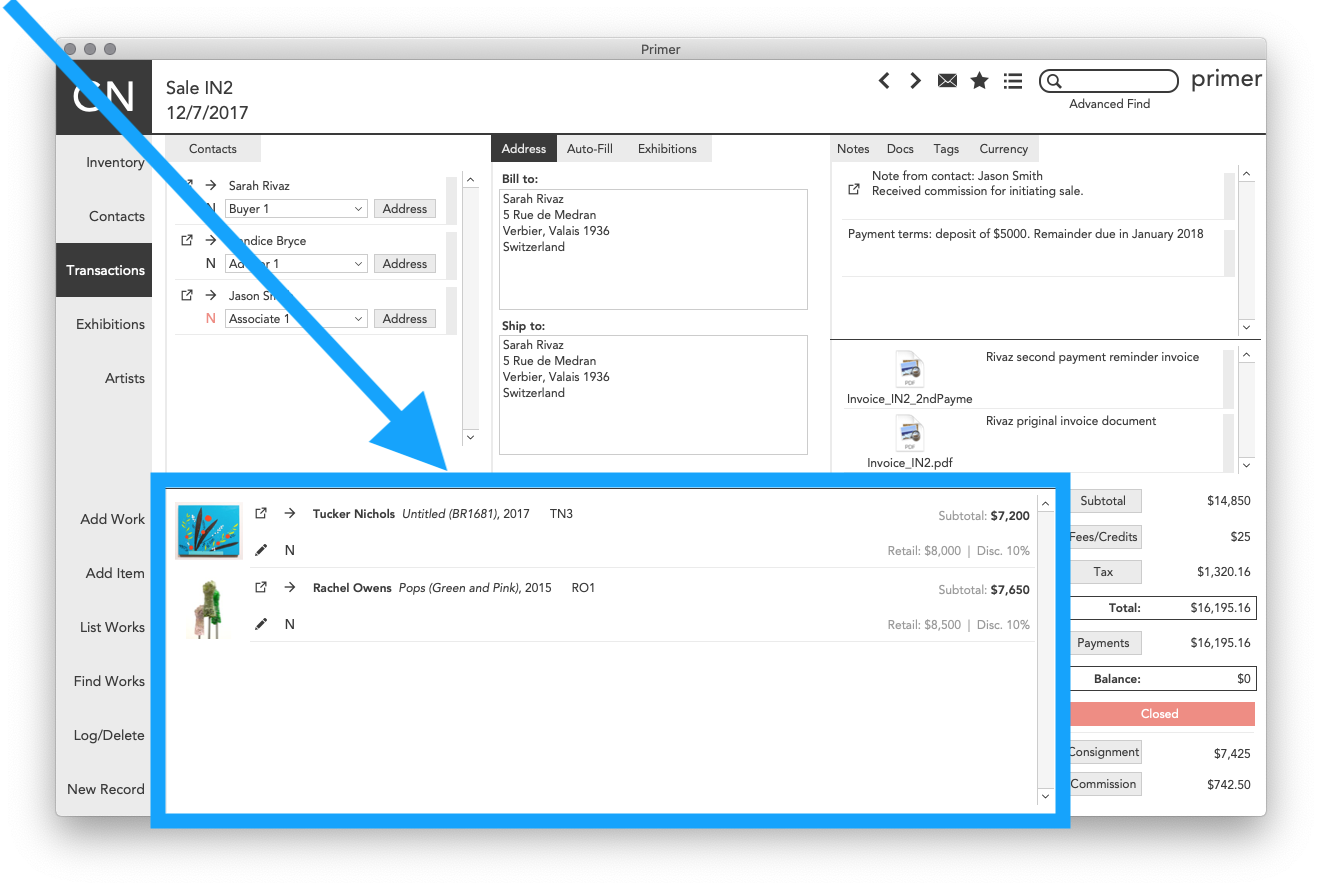Click pencil edit icon for Tucker Nichols work
1322x890 pixels.
click(261, 550)
